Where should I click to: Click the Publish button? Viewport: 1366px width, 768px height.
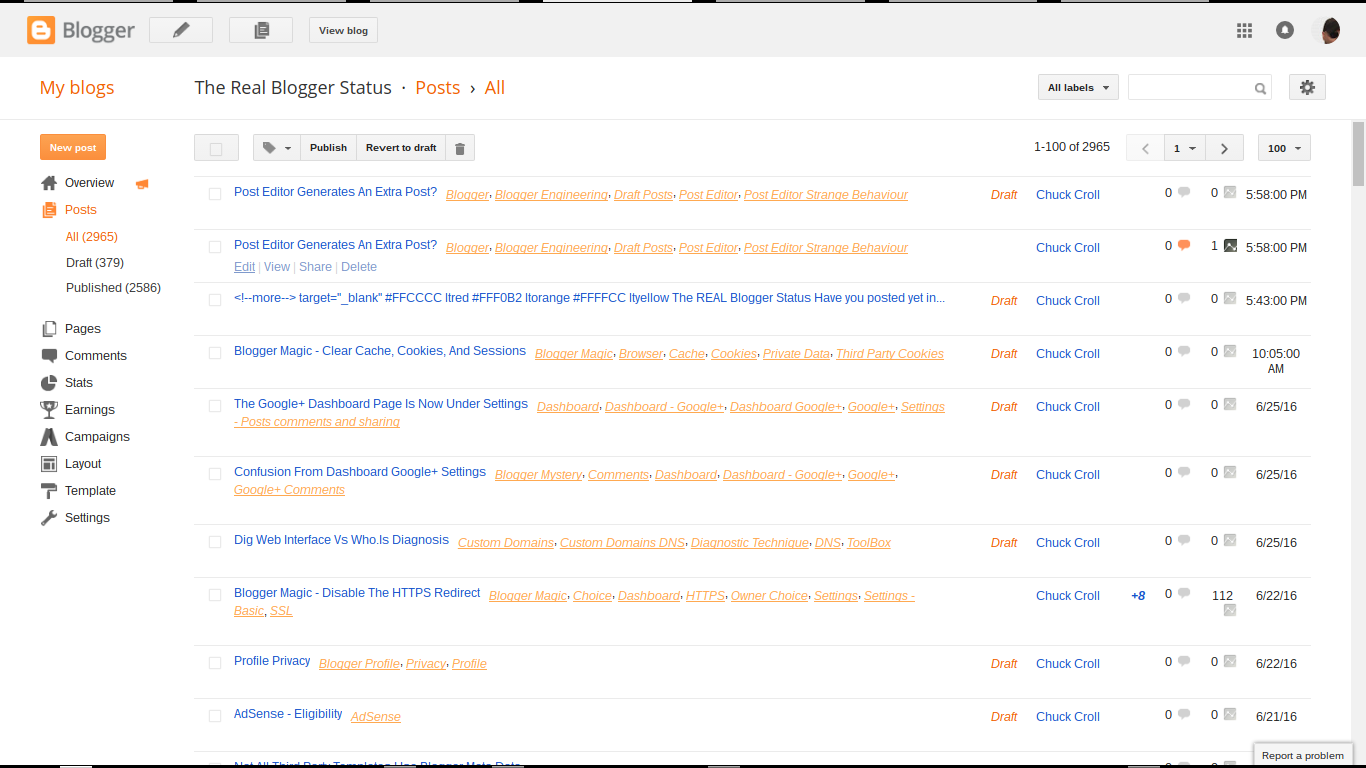(328, 148)
